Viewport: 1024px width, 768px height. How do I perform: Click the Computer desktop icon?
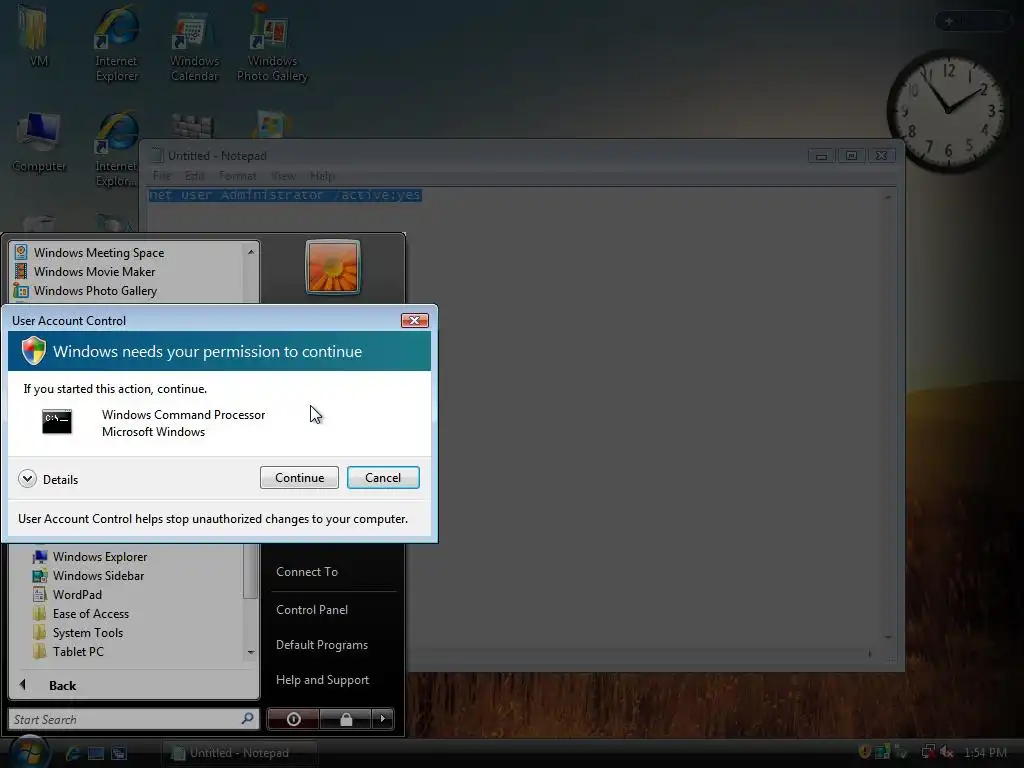pos(39,142)
